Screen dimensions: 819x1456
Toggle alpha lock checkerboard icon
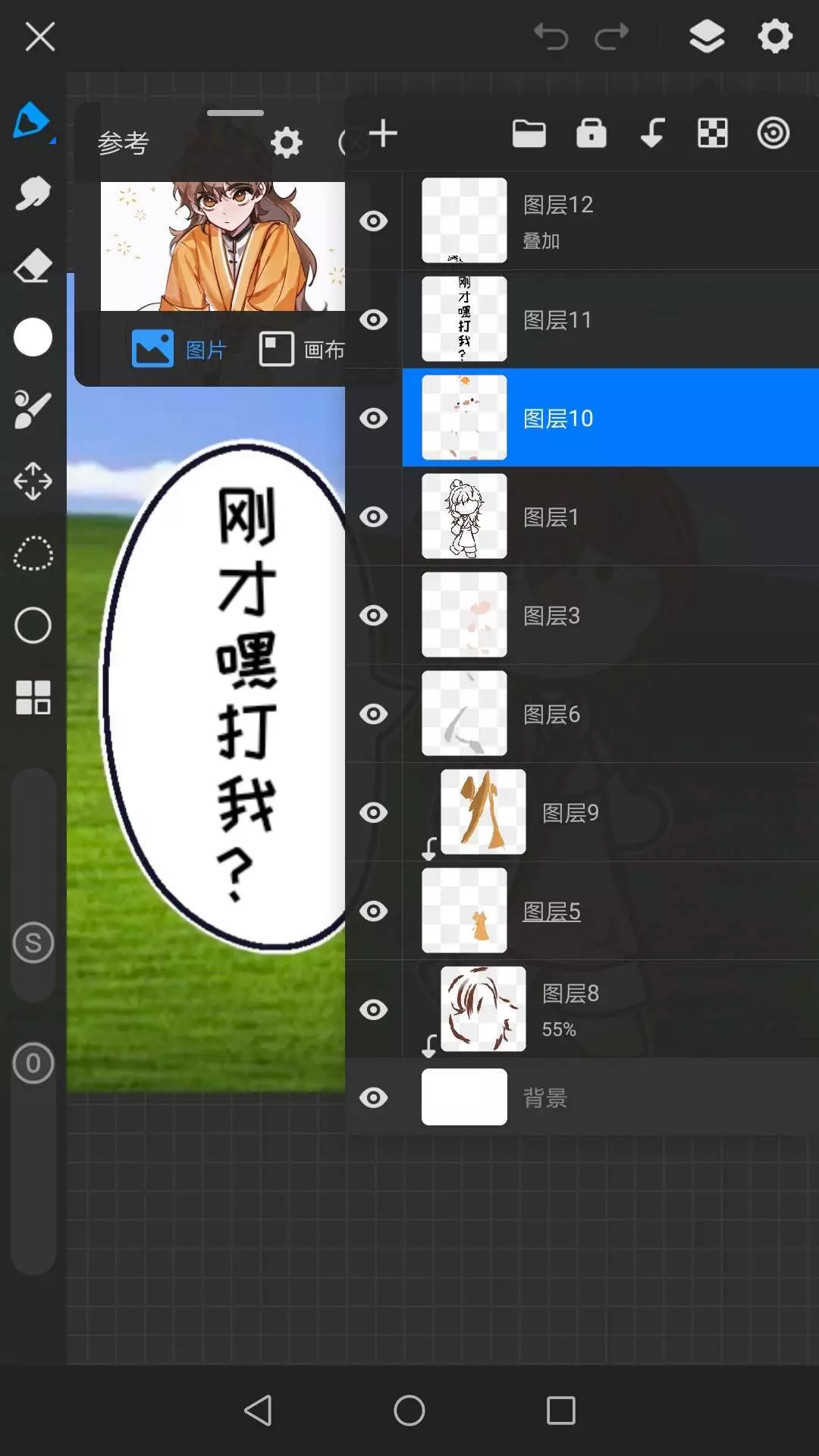712,133
